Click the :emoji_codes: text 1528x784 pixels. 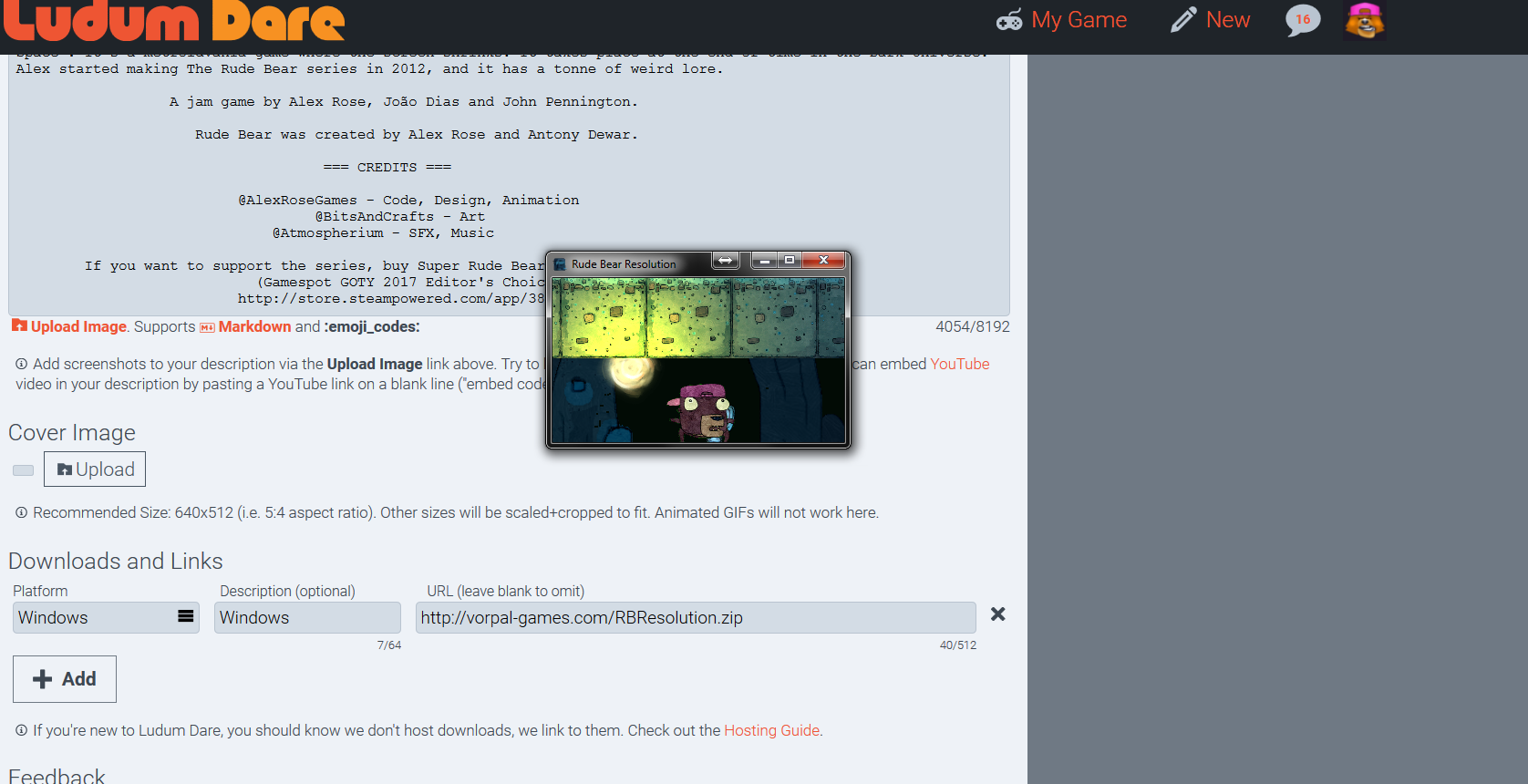tap(372, 326)
